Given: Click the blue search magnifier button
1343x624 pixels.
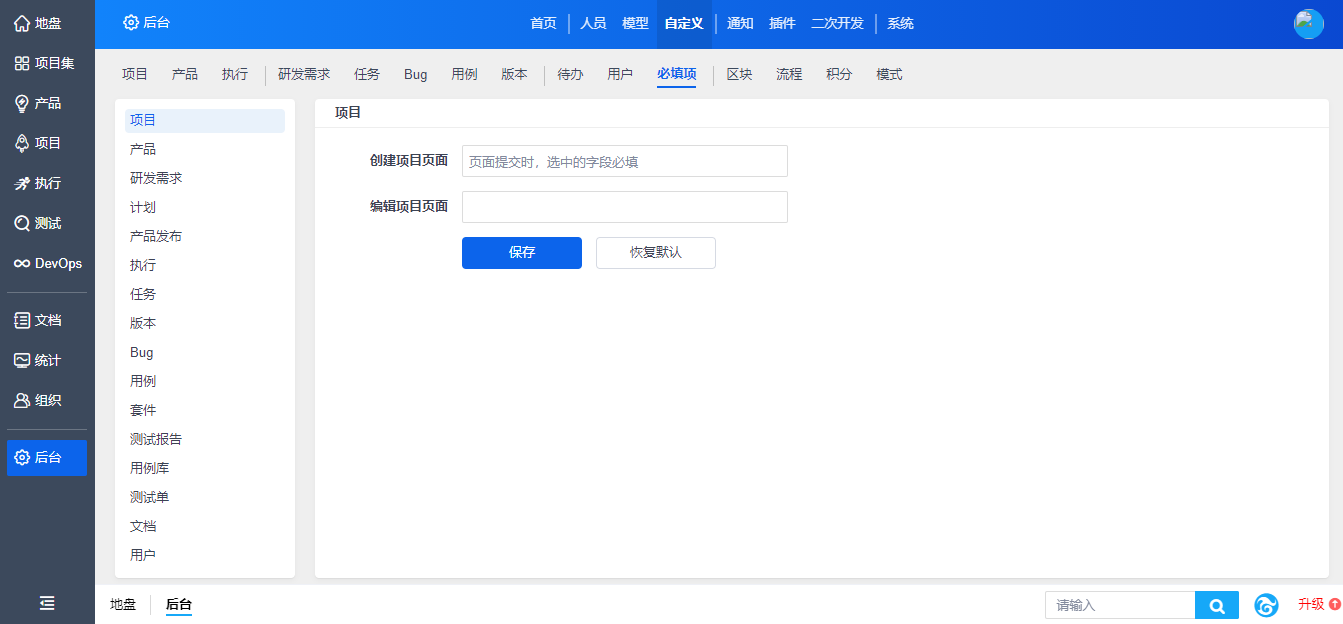Looking at the screenshot, I should click(x=1216, y=605).
